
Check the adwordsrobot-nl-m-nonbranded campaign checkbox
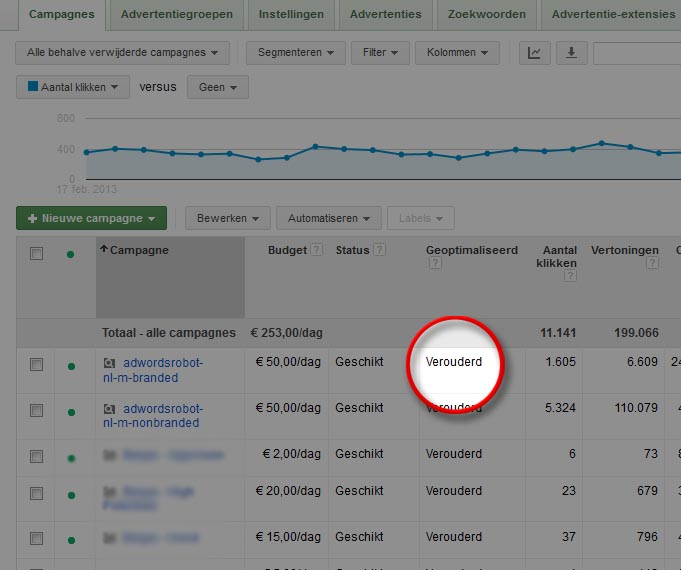click(37, 410)
